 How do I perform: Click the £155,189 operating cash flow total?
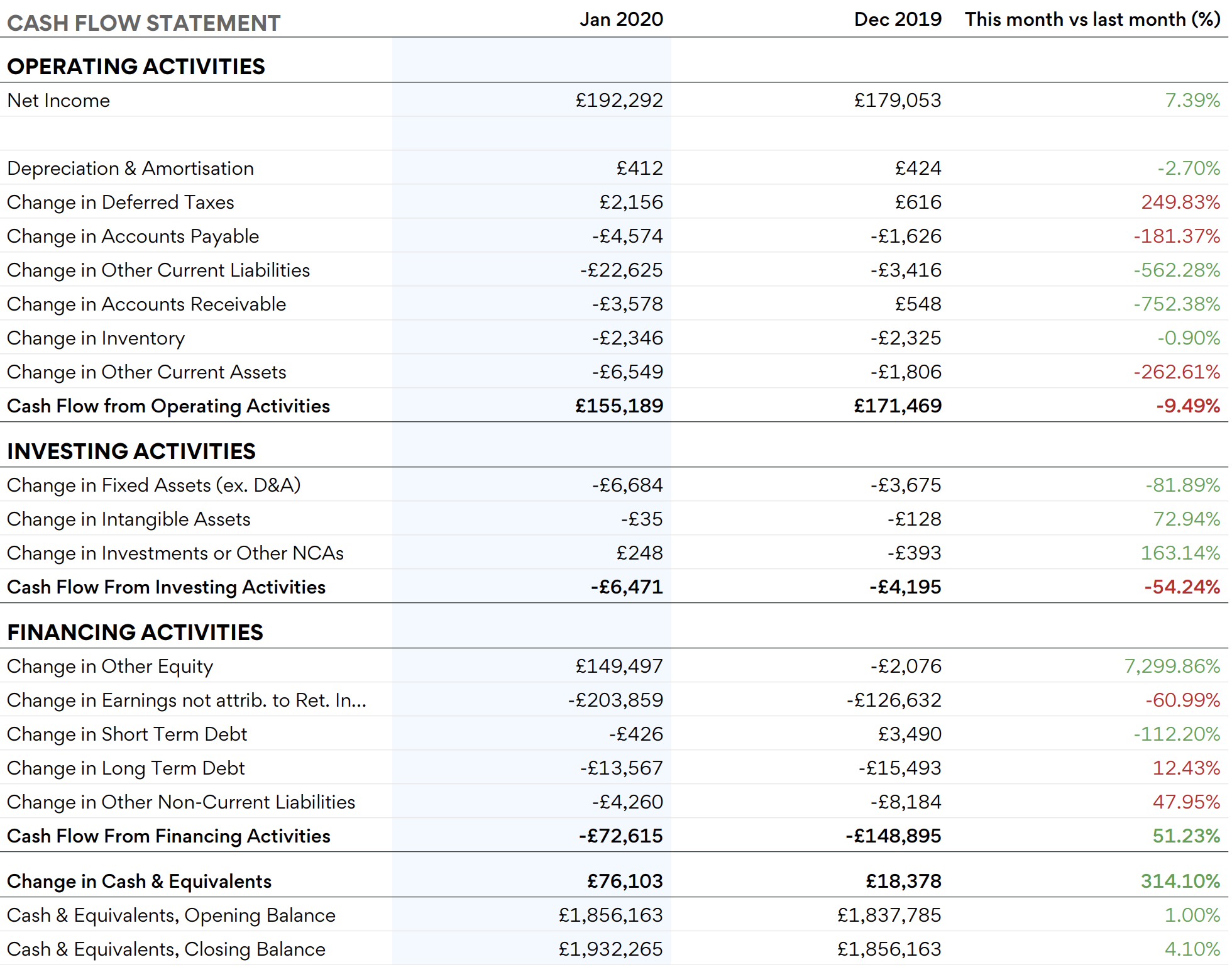coord(619,406)
